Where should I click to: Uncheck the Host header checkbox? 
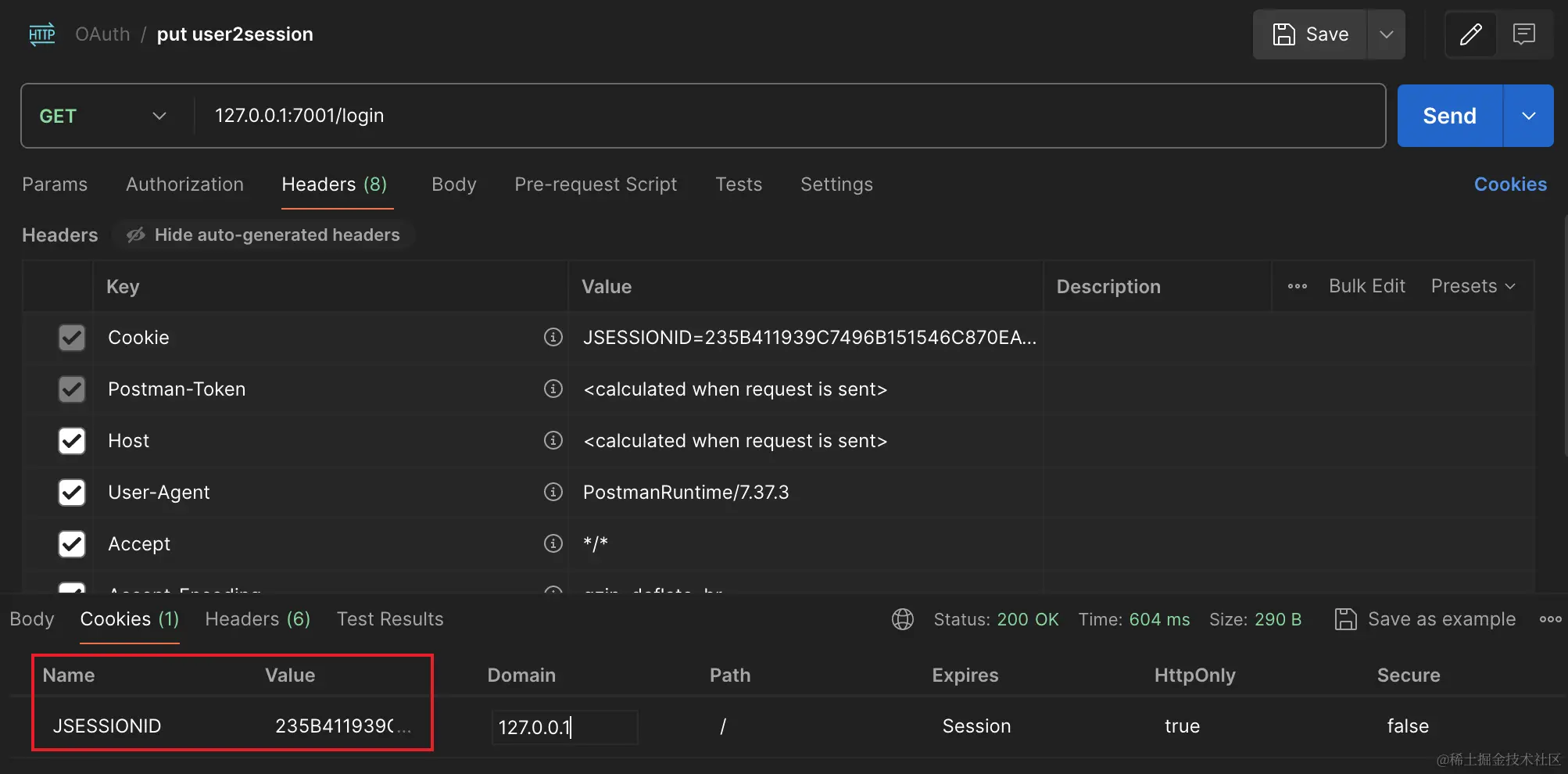[x=72, y=441]
